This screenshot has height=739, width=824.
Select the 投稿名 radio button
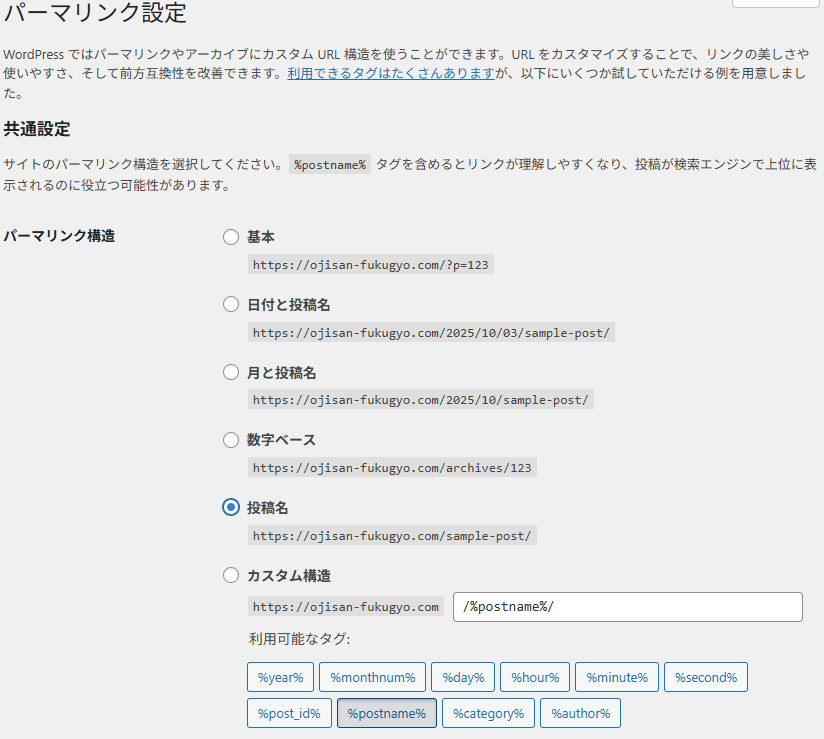pos(231,508)
